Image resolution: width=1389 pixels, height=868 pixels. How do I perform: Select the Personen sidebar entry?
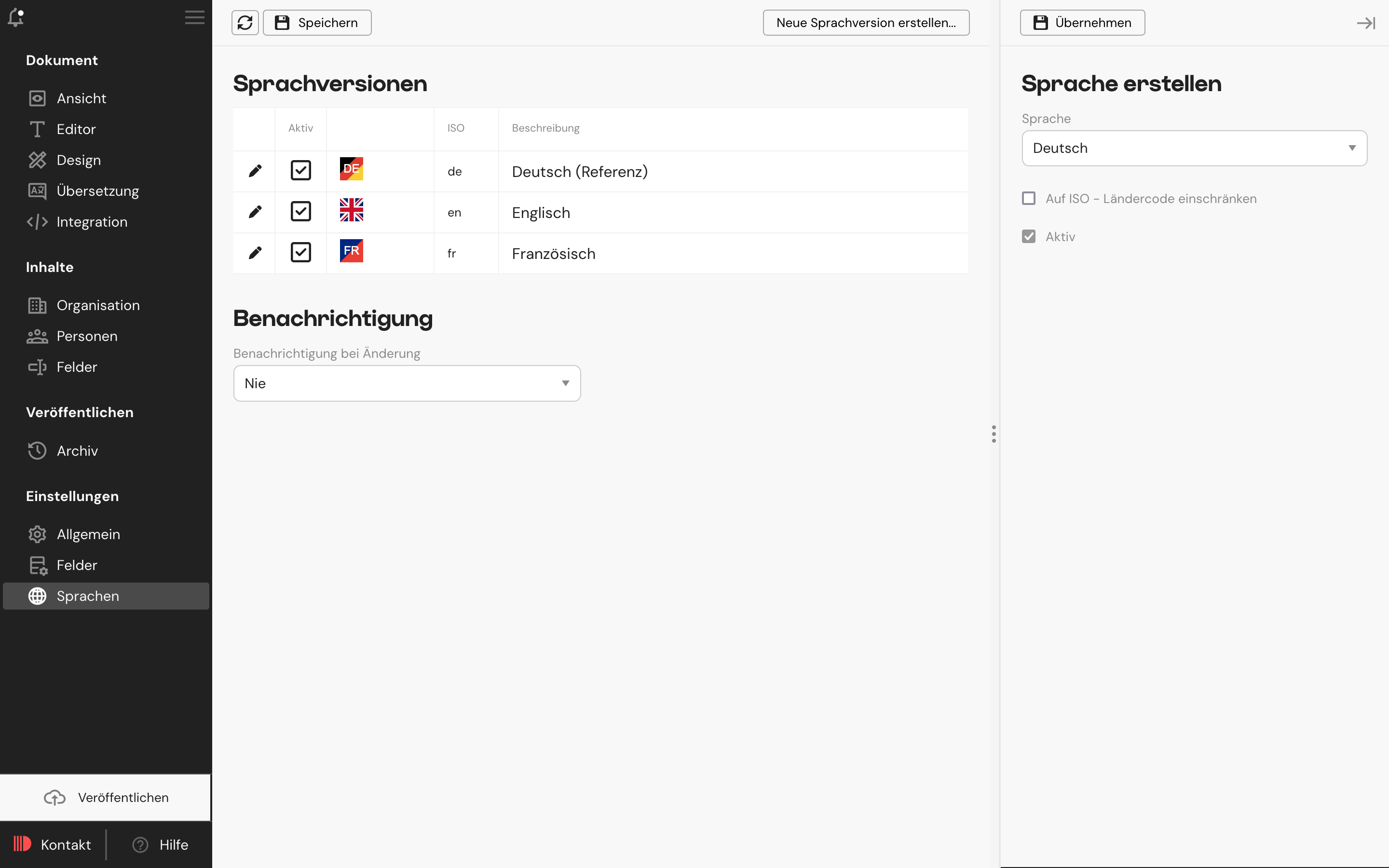(x=87, y=336)
